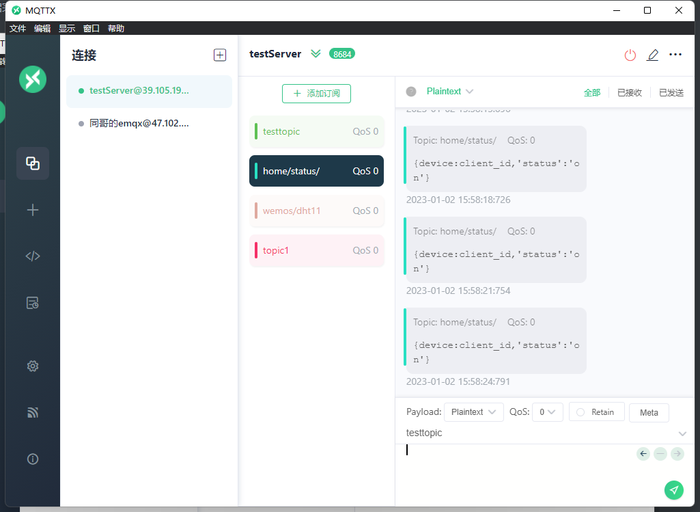
Task: Open the 显示 menu
Action: [x=67, y=29]
